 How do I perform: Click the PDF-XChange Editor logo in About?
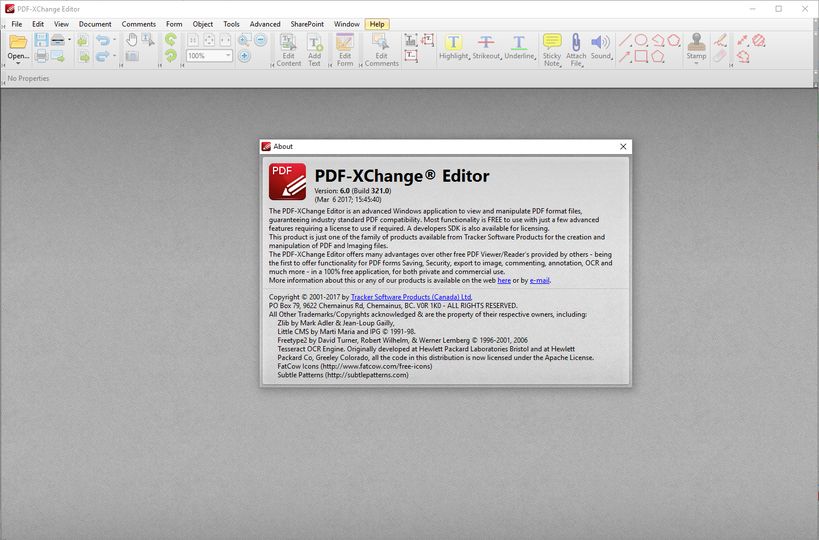287,182
